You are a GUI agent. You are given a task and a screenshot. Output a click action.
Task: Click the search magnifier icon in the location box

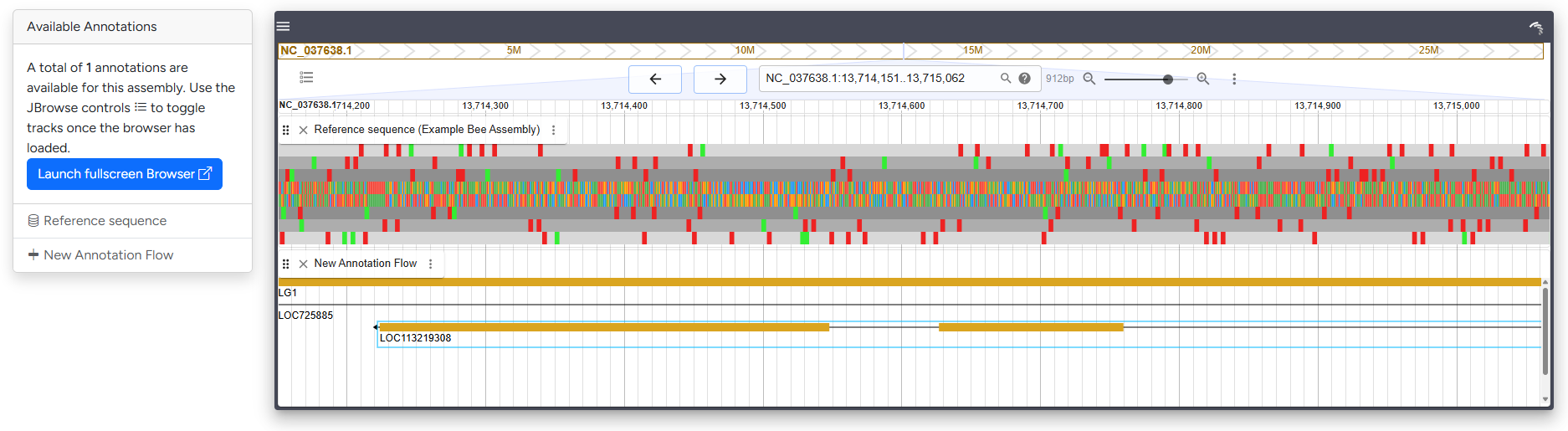1006,78
